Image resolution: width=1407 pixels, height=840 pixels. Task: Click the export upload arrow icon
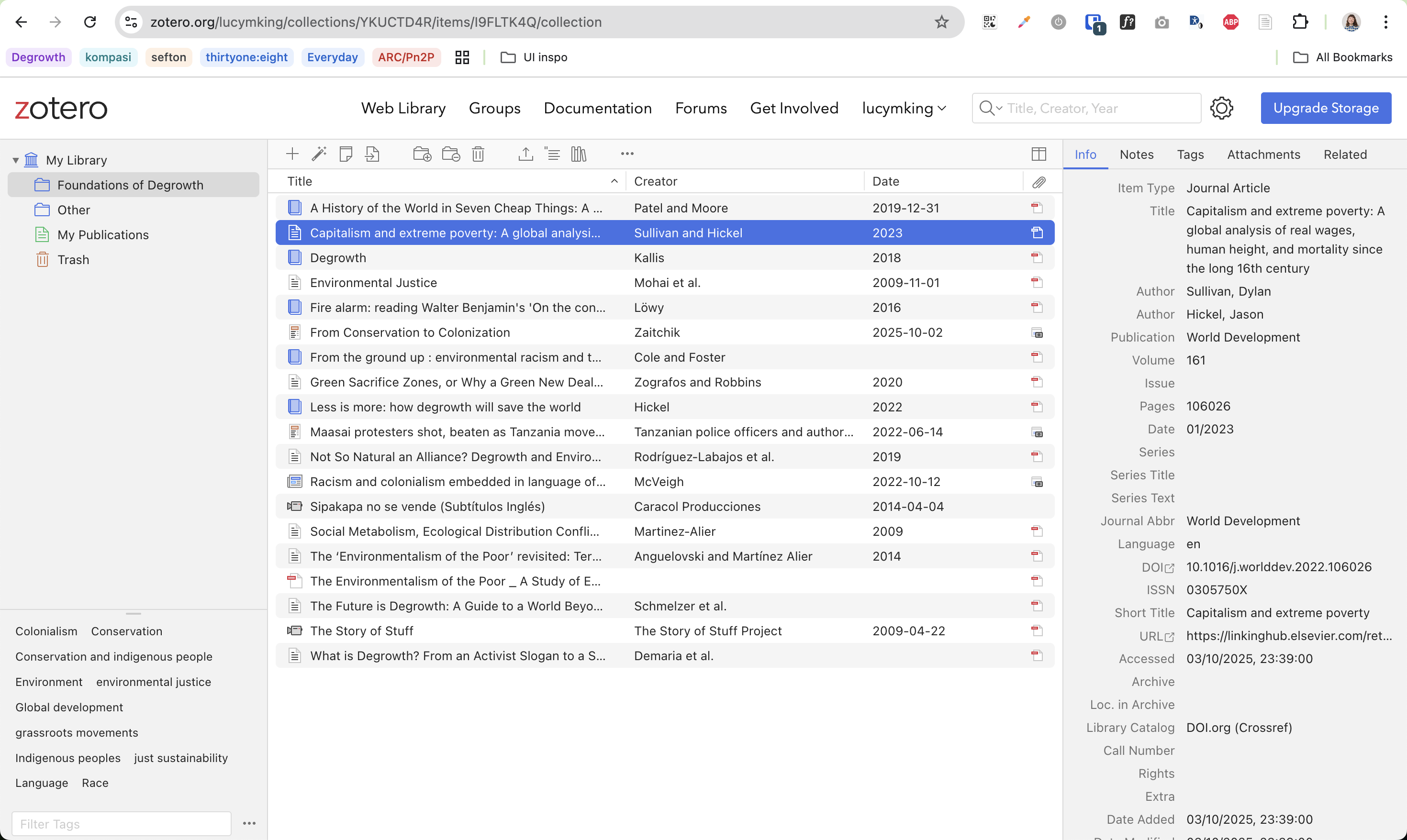tap(525, 154)
